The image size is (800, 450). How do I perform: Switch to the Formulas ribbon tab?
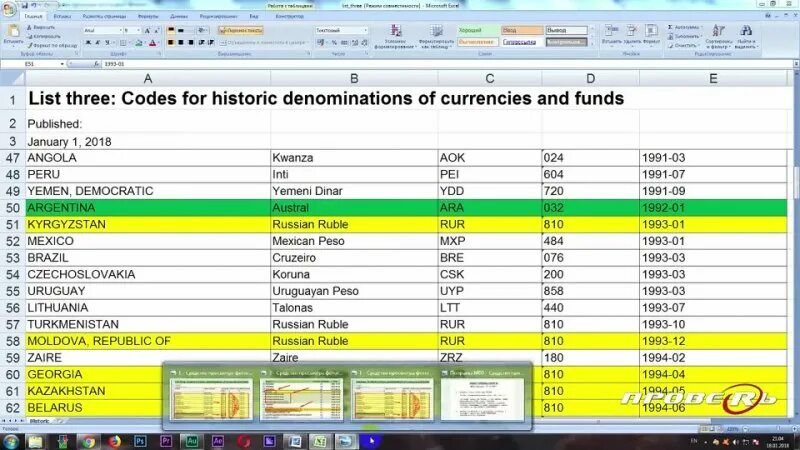(148, 16)
